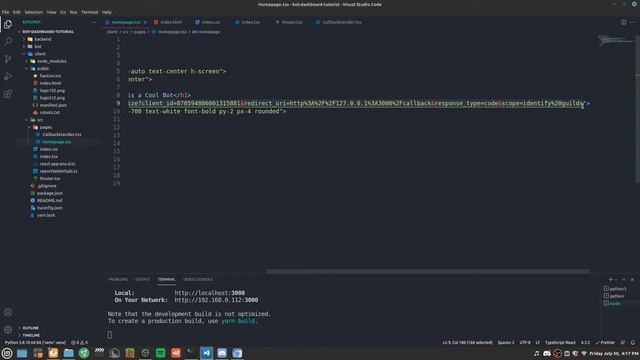
Task: Open the 192.168.0.112:3000 network link
Action: click(216, 300)
